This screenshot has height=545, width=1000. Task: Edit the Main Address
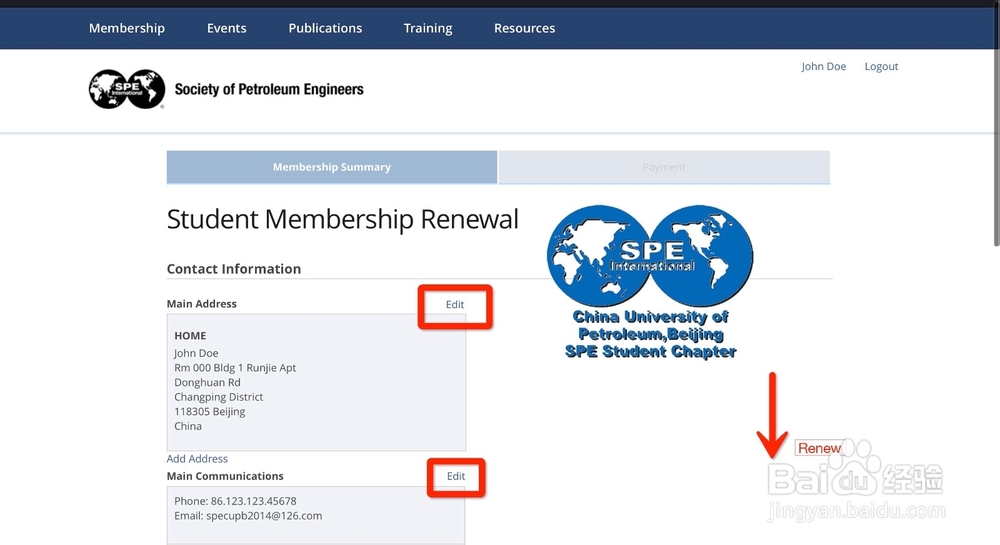click(455, 305)
